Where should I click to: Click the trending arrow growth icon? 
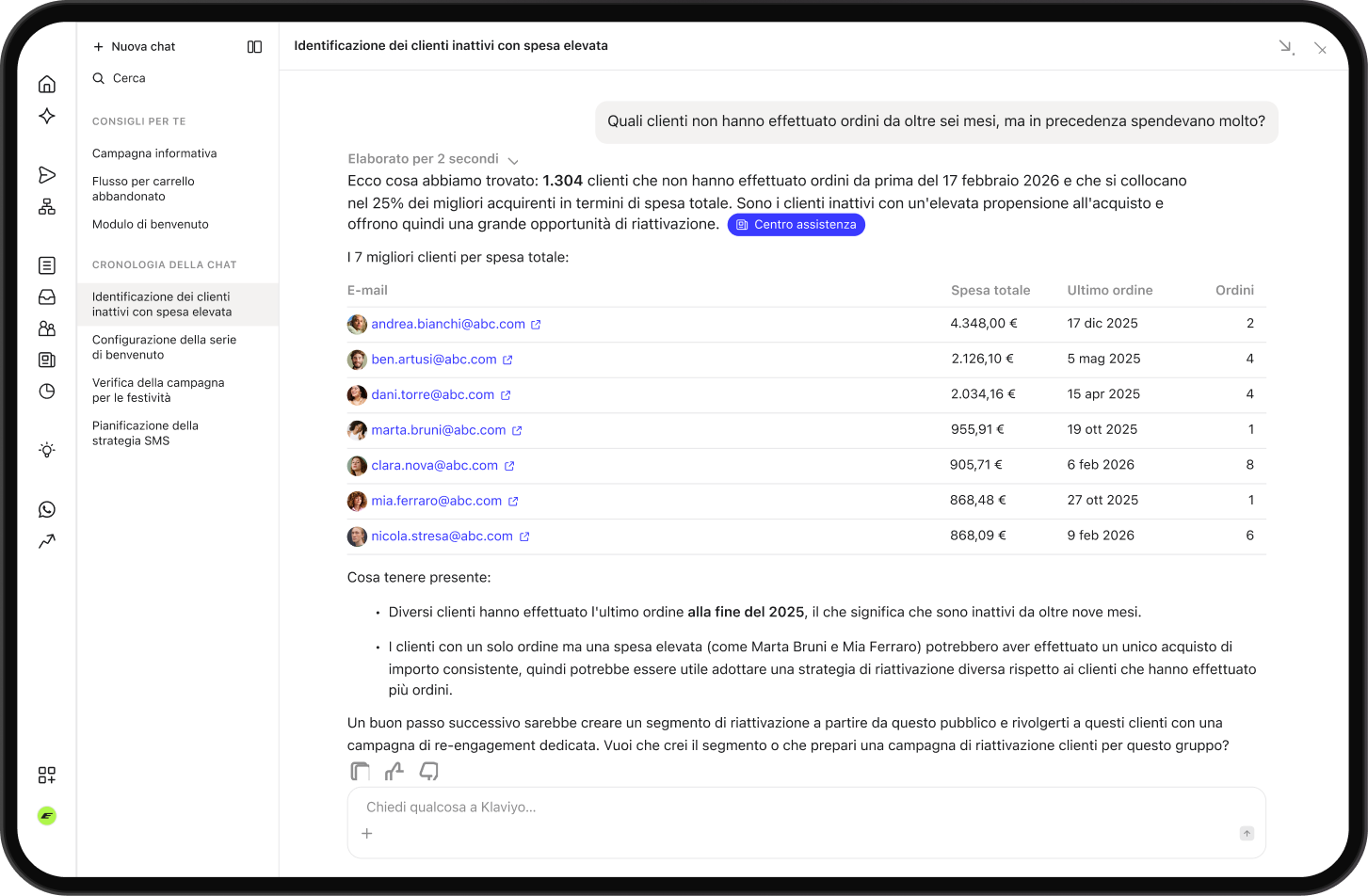47,541
